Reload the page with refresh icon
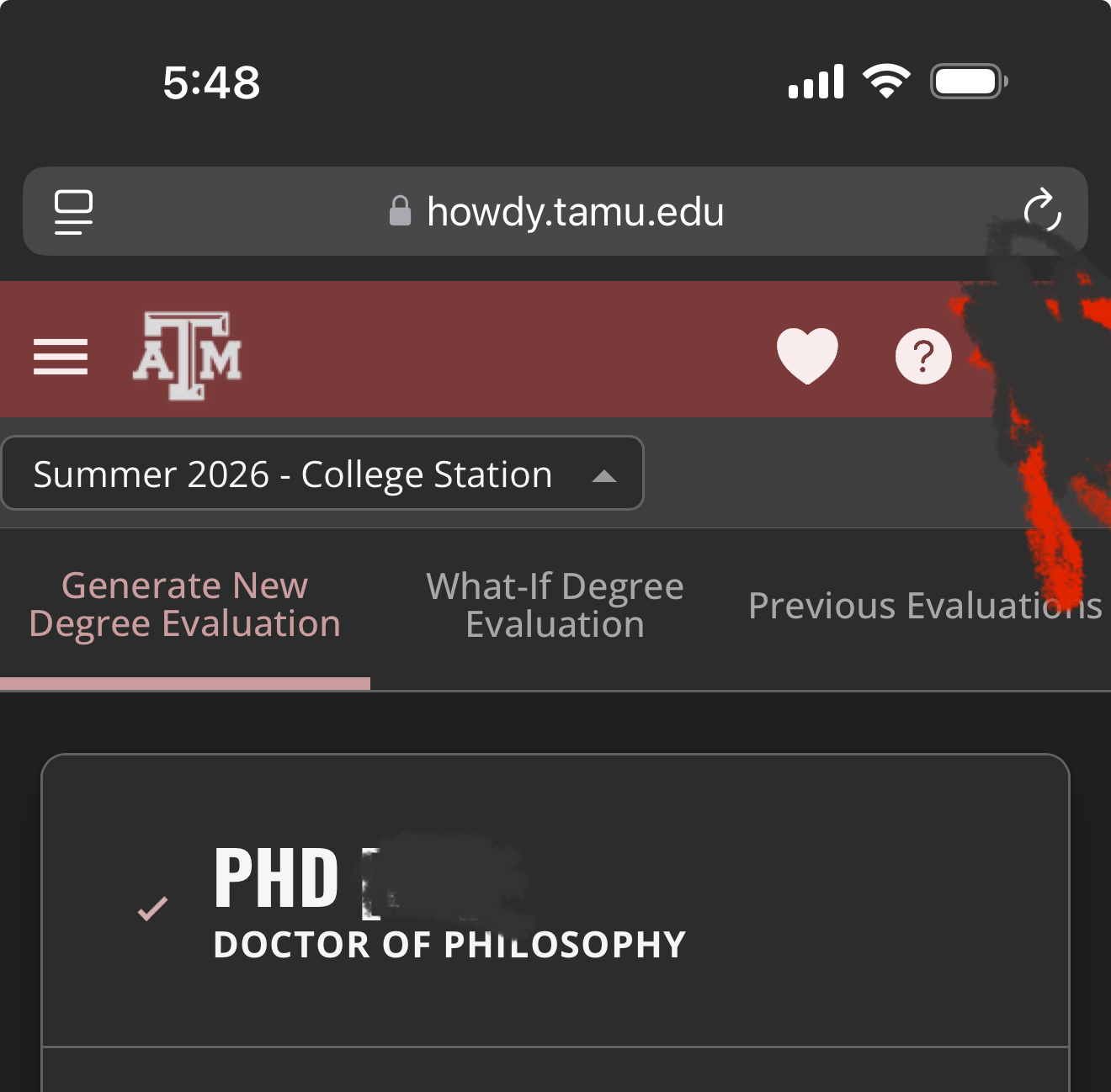The width and height of the screenshot is (1111, 1092). [1042, 209]
